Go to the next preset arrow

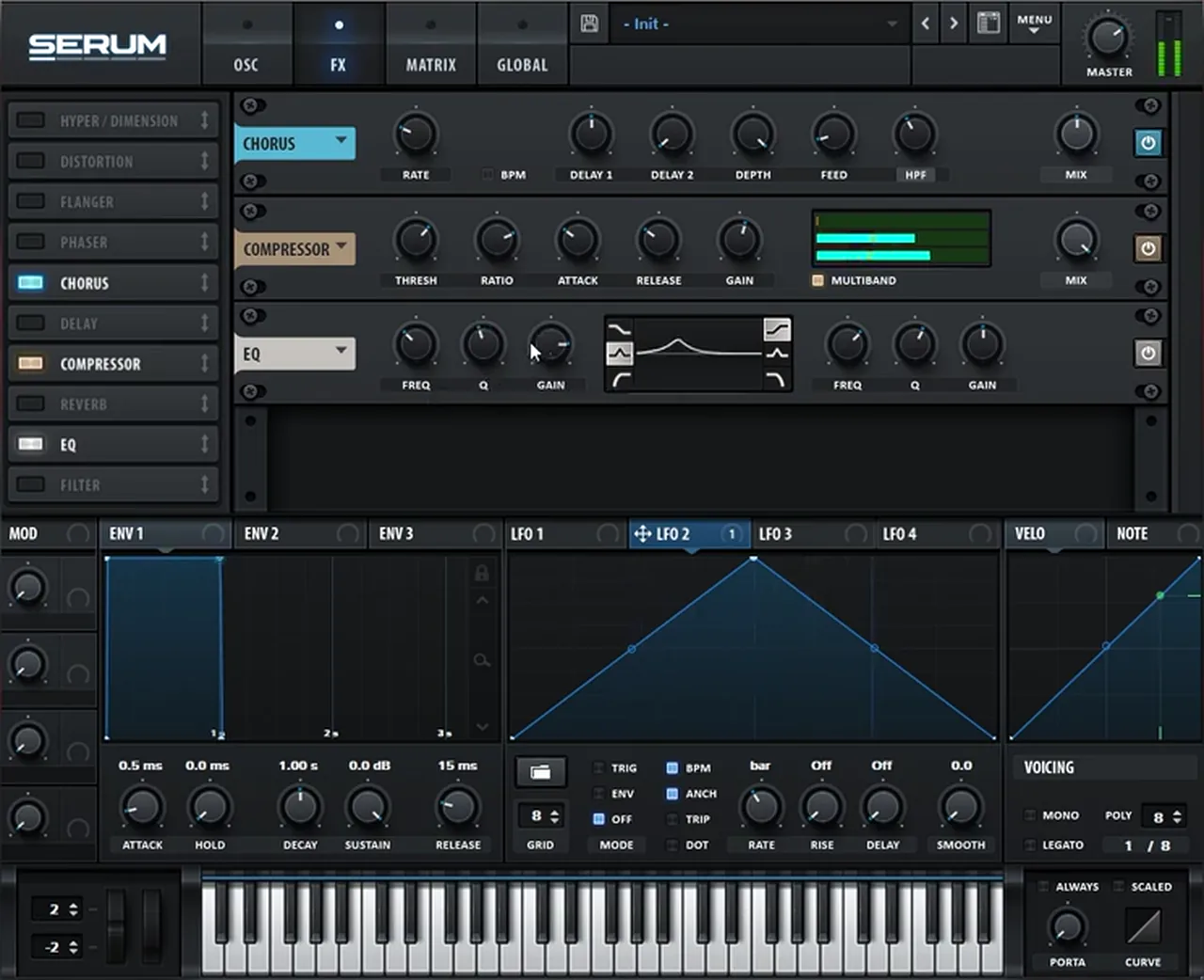(954, 24)
